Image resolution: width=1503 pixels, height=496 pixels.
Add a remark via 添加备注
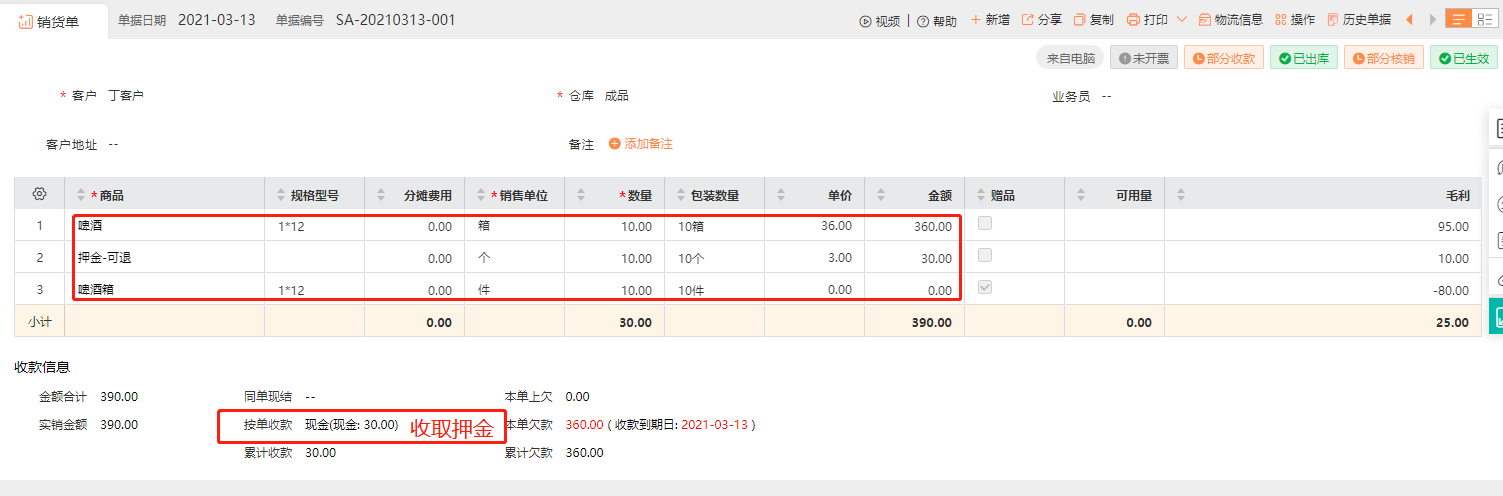pos(640,144)
